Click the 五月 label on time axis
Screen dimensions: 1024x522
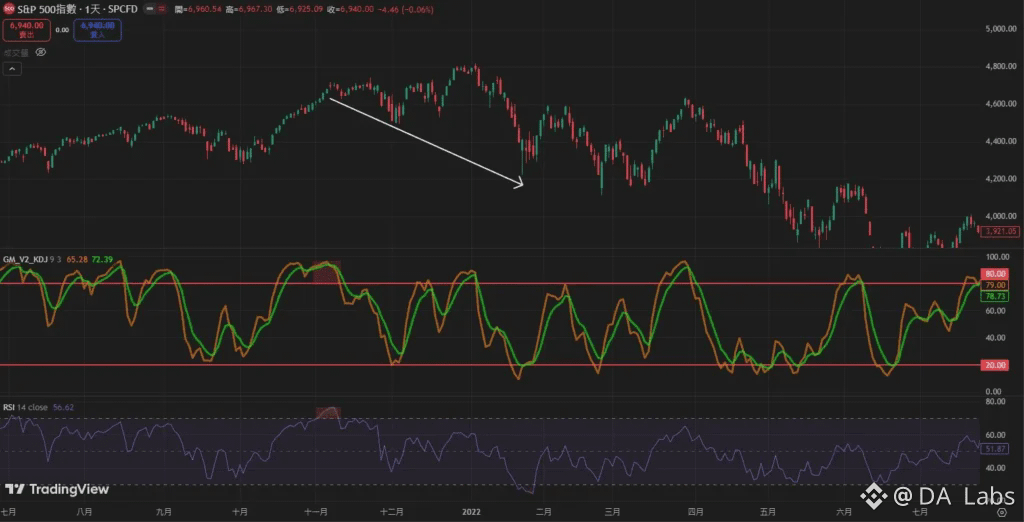pyautogui.click(x=769, y=512)
